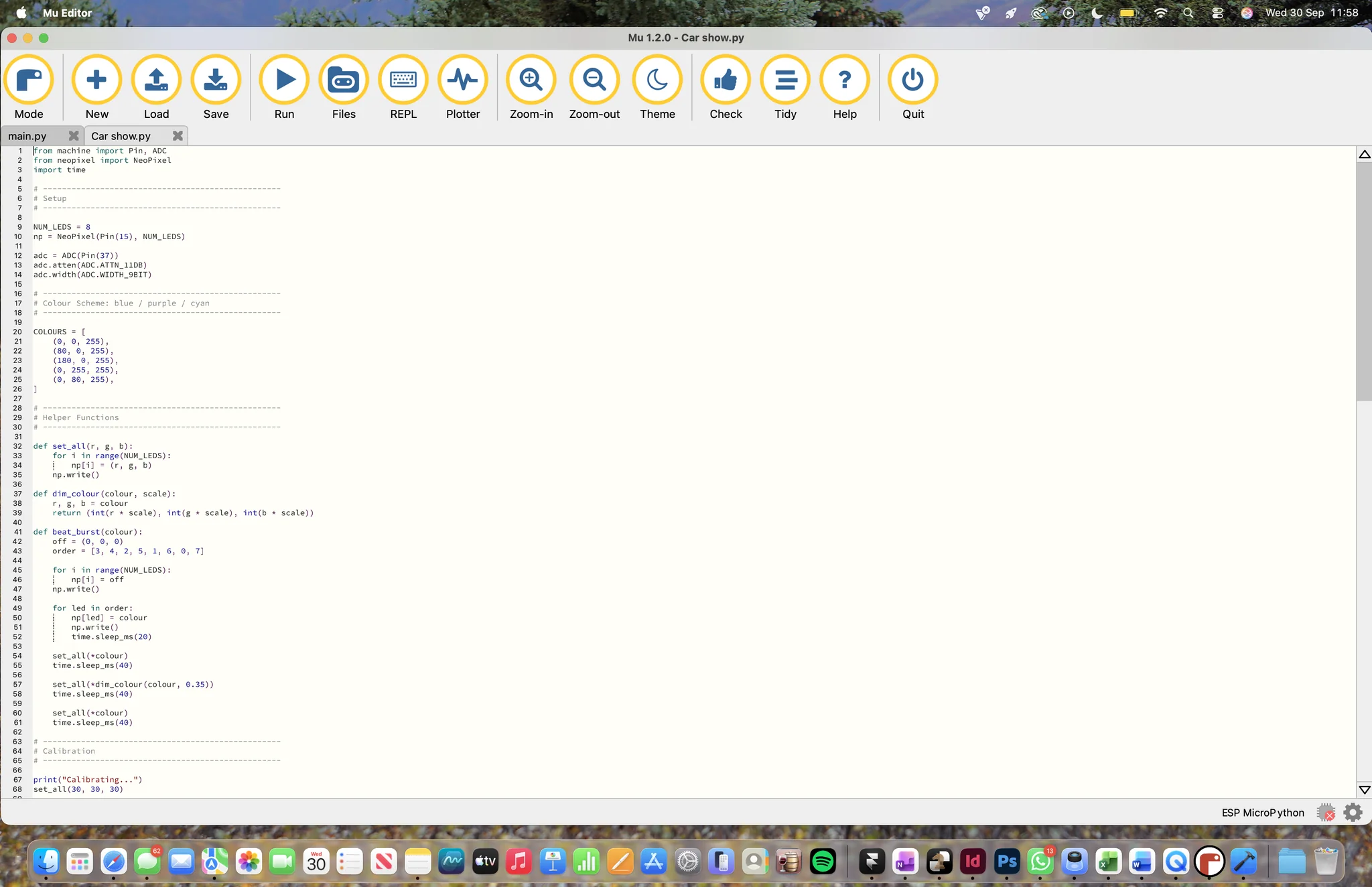Click the def dim_colour(colour, scale) line
Viewport: 1372px width, 887px height.
(x=105, y=494)
